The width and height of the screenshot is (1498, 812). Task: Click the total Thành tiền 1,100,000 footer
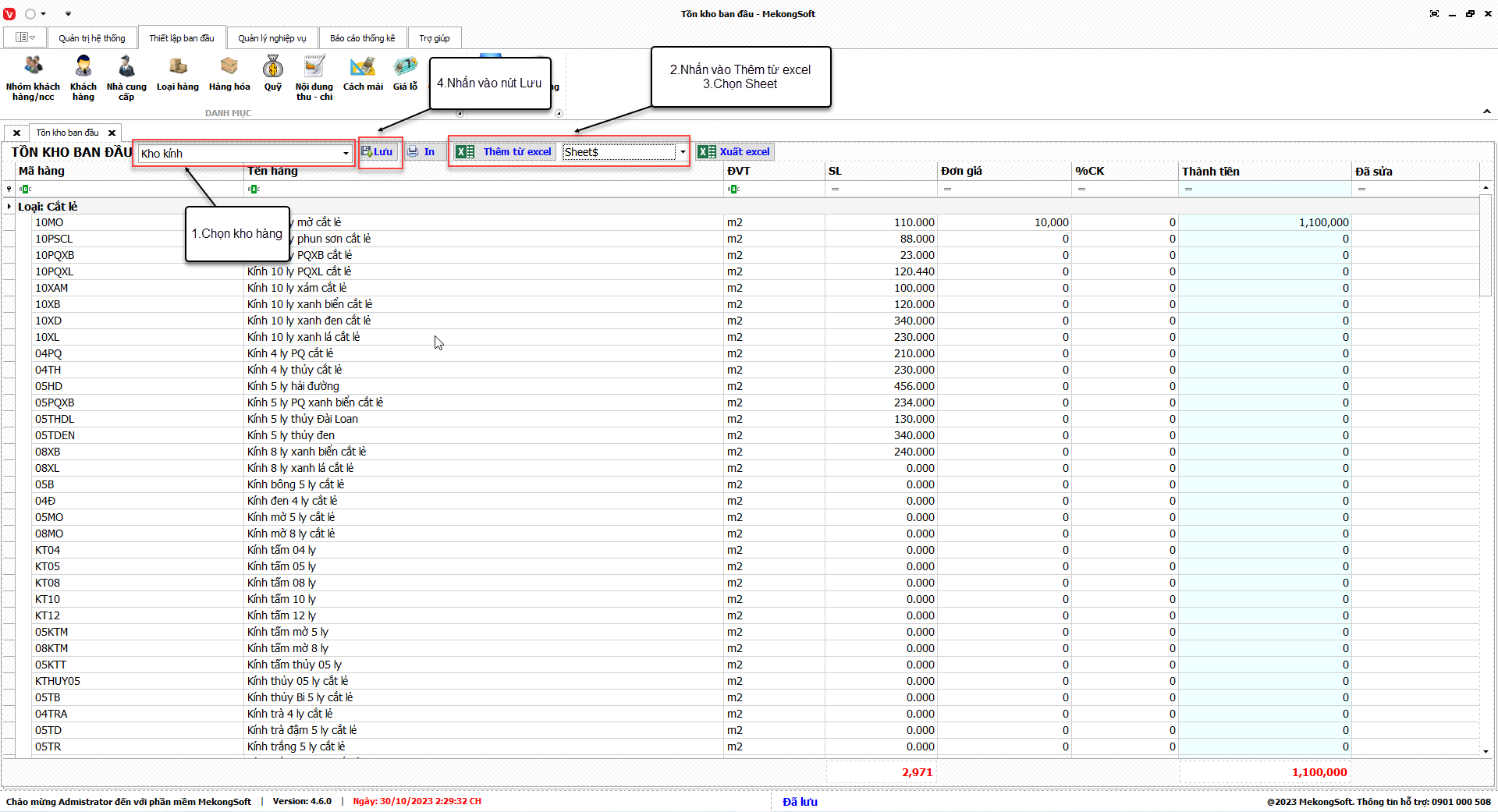click(1319, 772)
